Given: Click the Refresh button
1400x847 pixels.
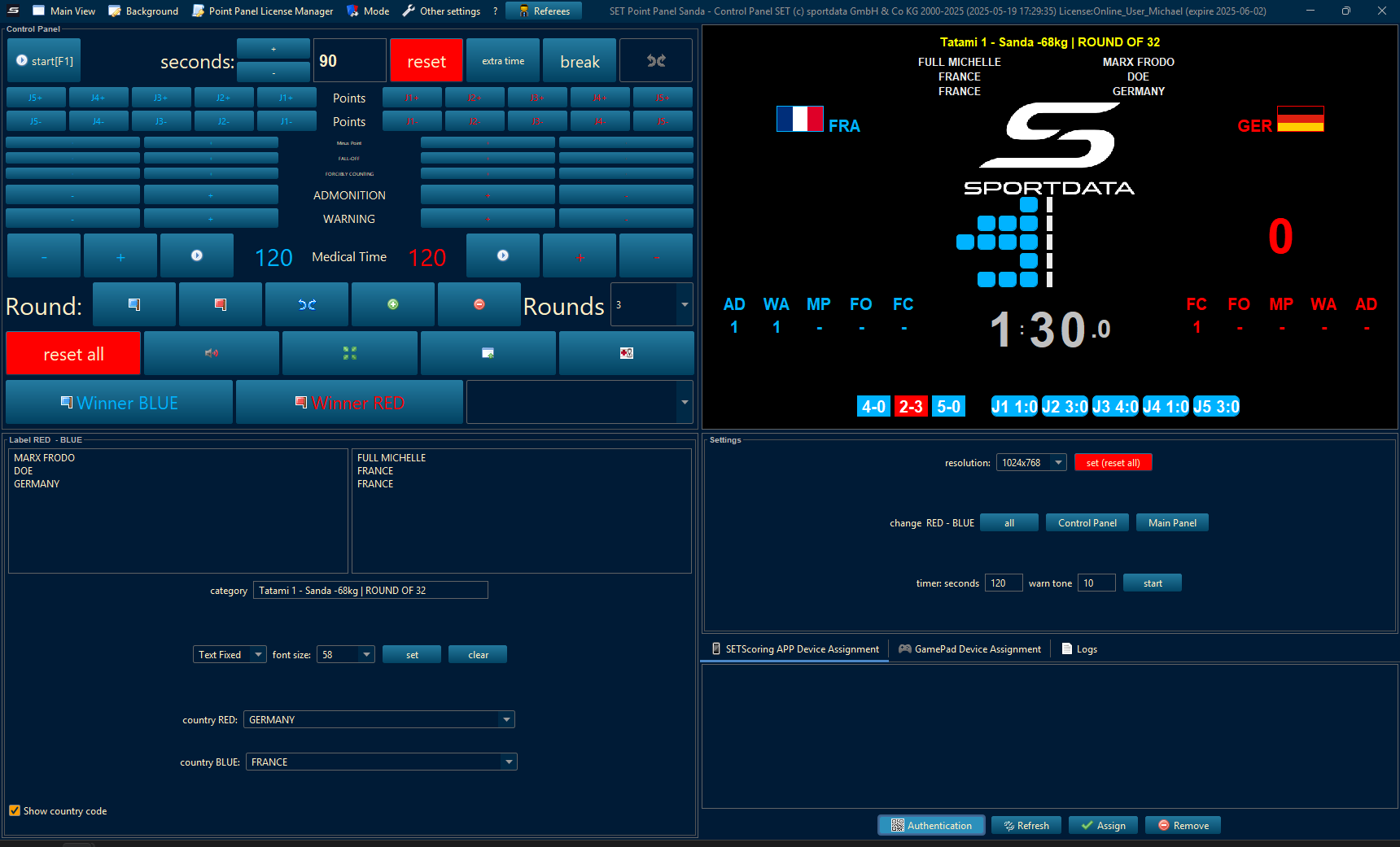Looking at the screenshot, I should 1026,825.
